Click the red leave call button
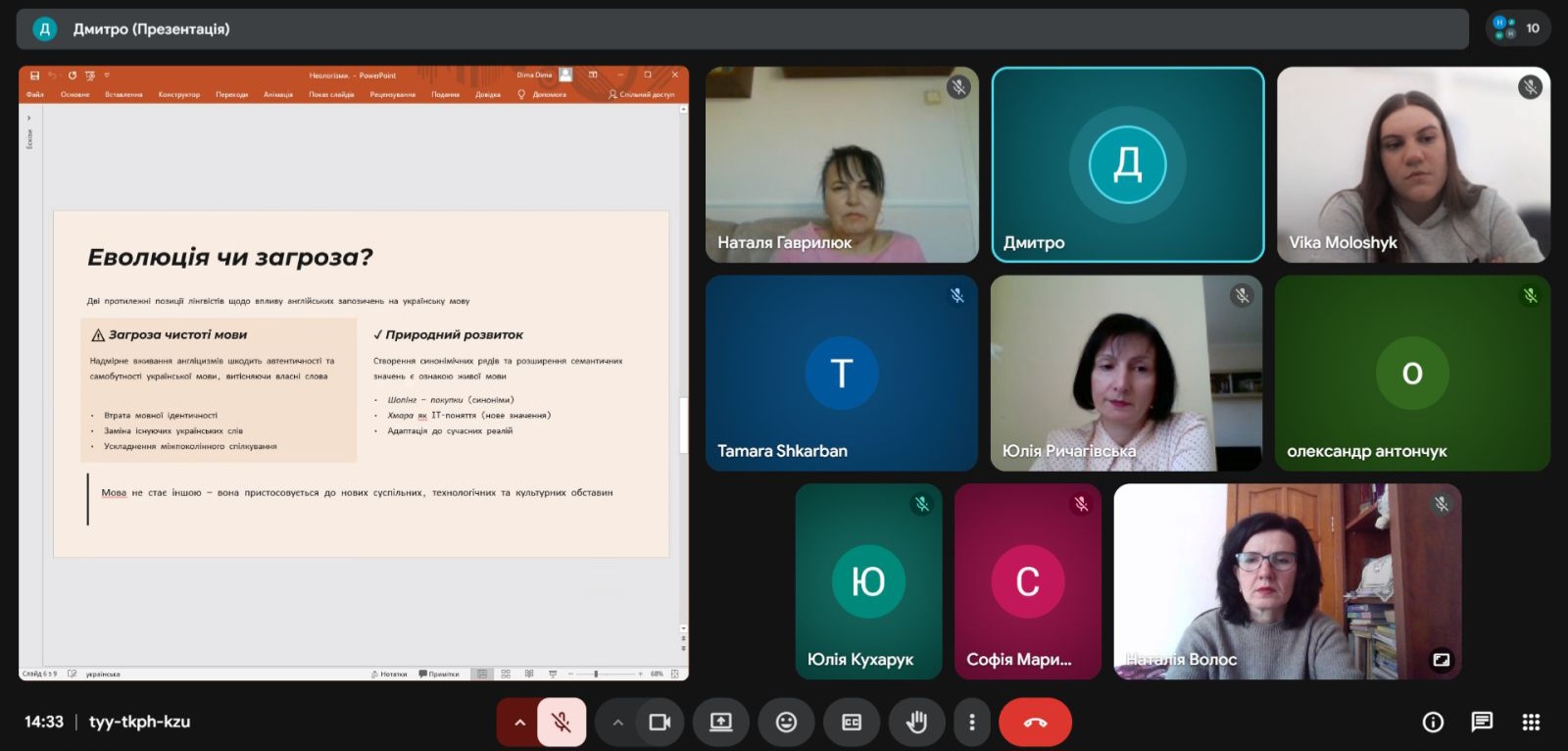 (1035, 723)
